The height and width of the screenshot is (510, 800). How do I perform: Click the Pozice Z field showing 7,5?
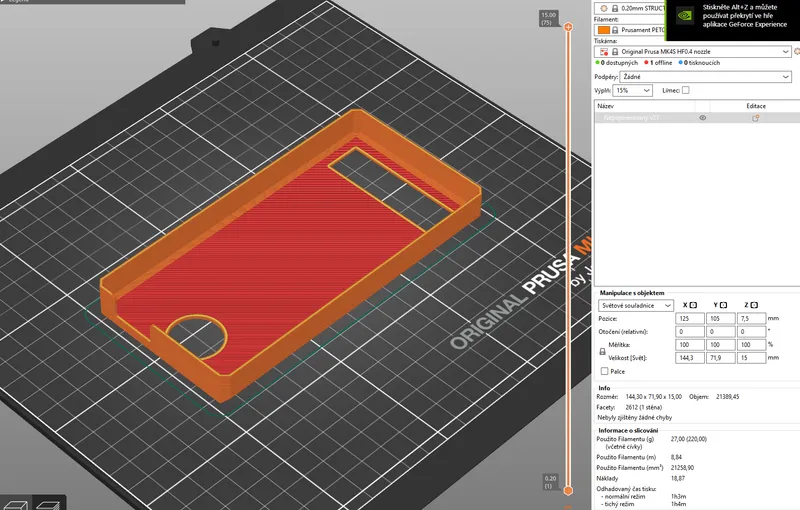[x=752, y=318]
